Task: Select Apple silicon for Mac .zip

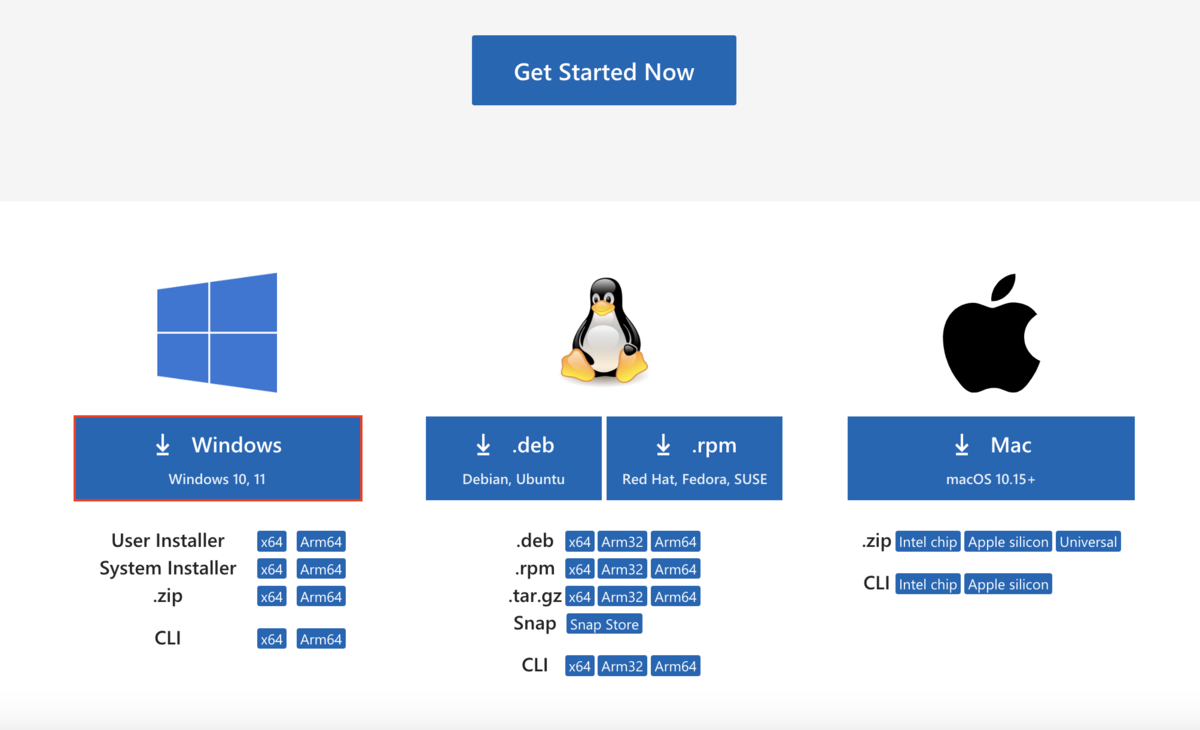Action: (1008, 542)
